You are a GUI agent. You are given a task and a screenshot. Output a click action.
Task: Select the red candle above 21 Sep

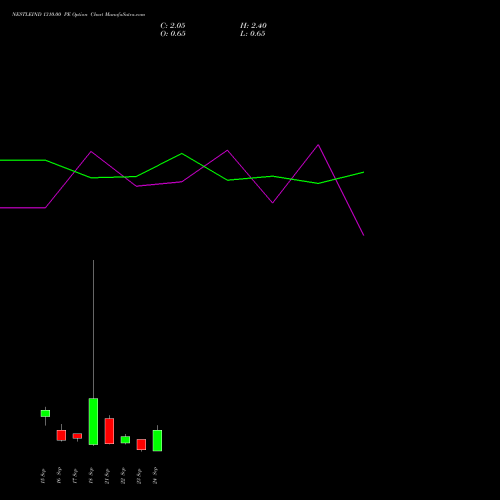[x=109, y=431]
